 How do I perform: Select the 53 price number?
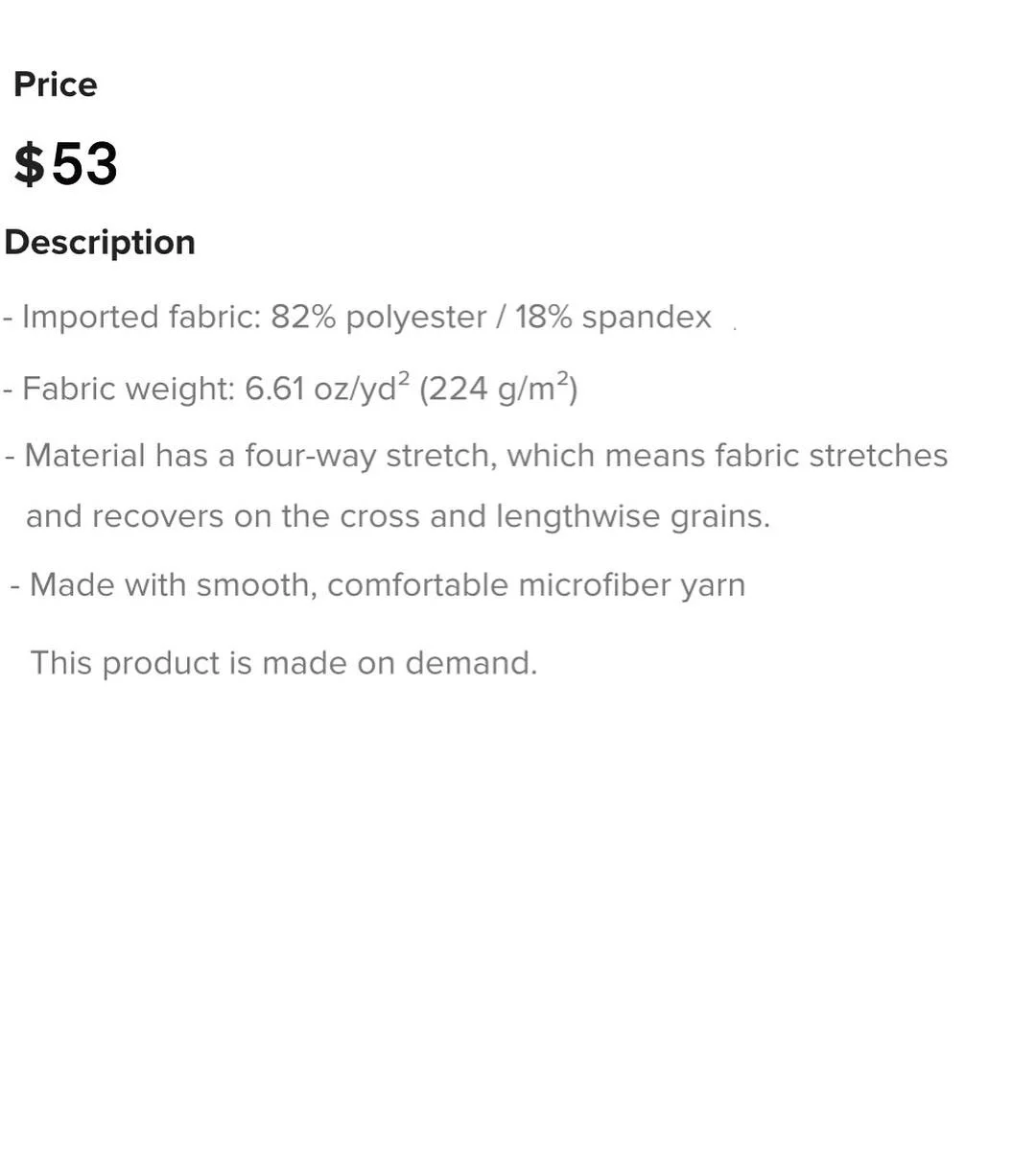pyautogui.click(x=84, y=163)
